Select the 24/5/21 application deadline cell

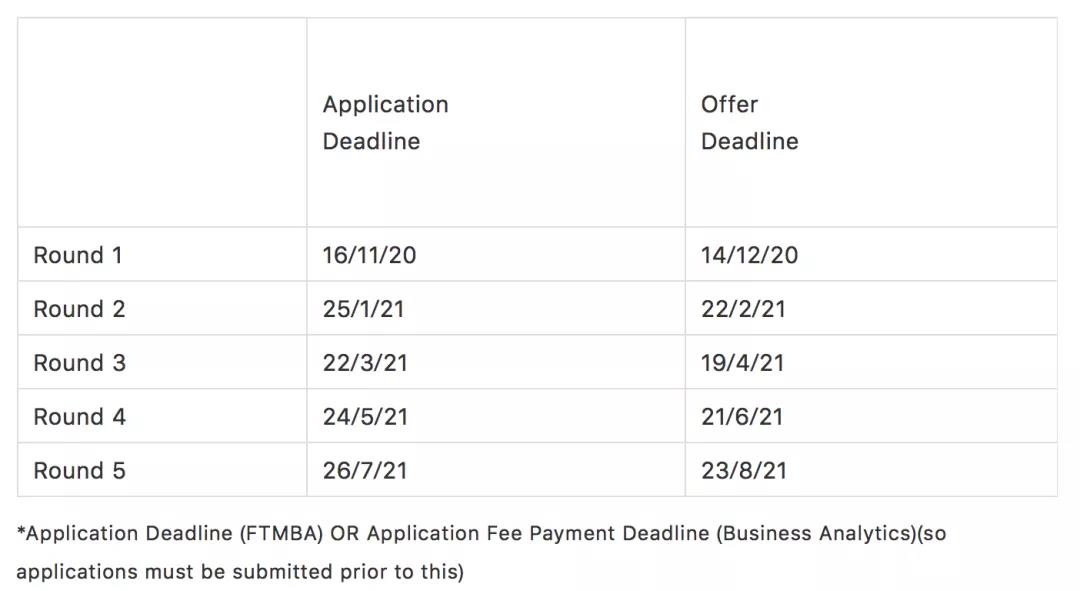pyautogui.click(x=365, y=417)
